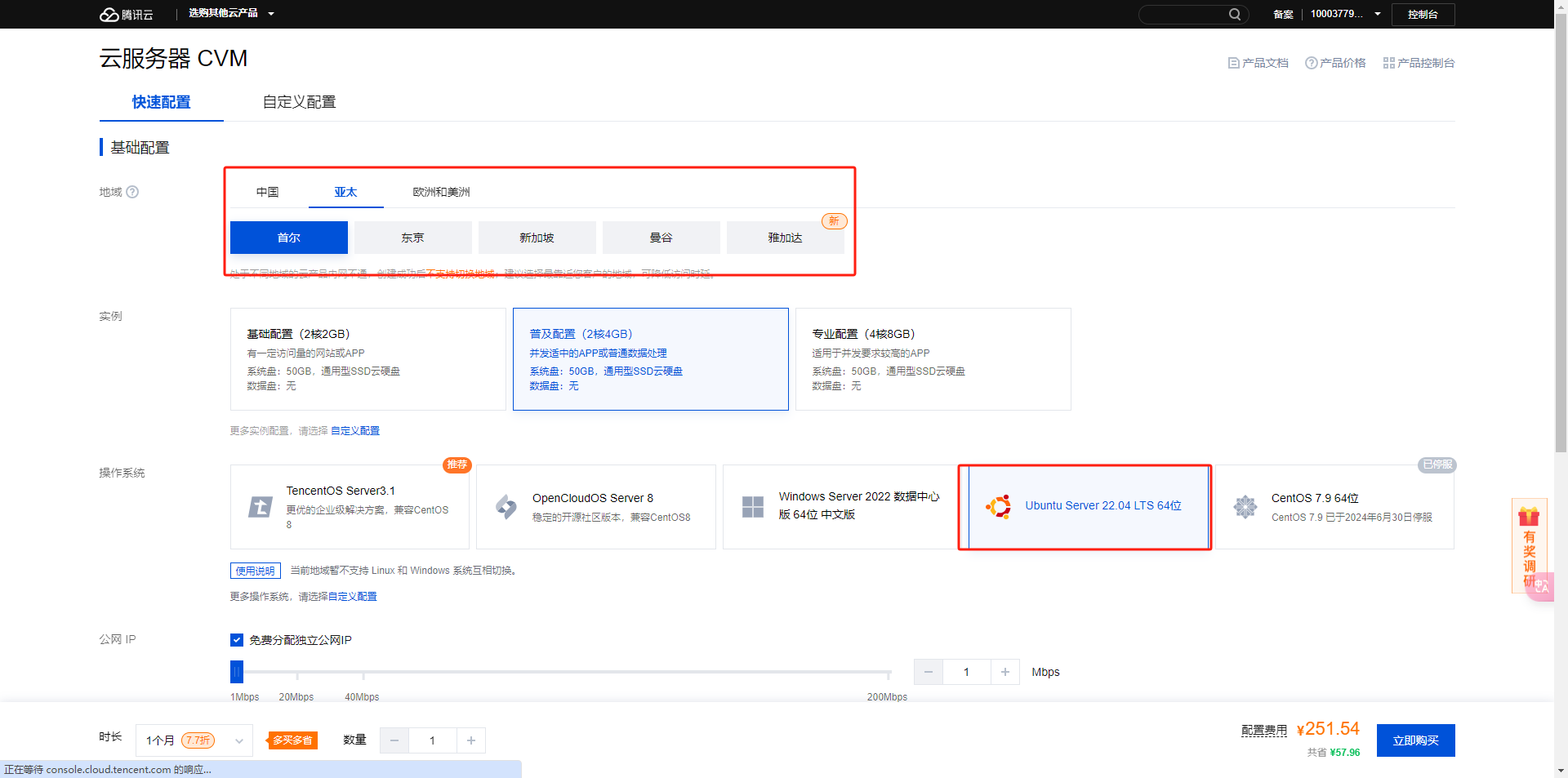Select 欧洲和美洲 region tab
The image size is (1568, 778).
coord(441,192)
